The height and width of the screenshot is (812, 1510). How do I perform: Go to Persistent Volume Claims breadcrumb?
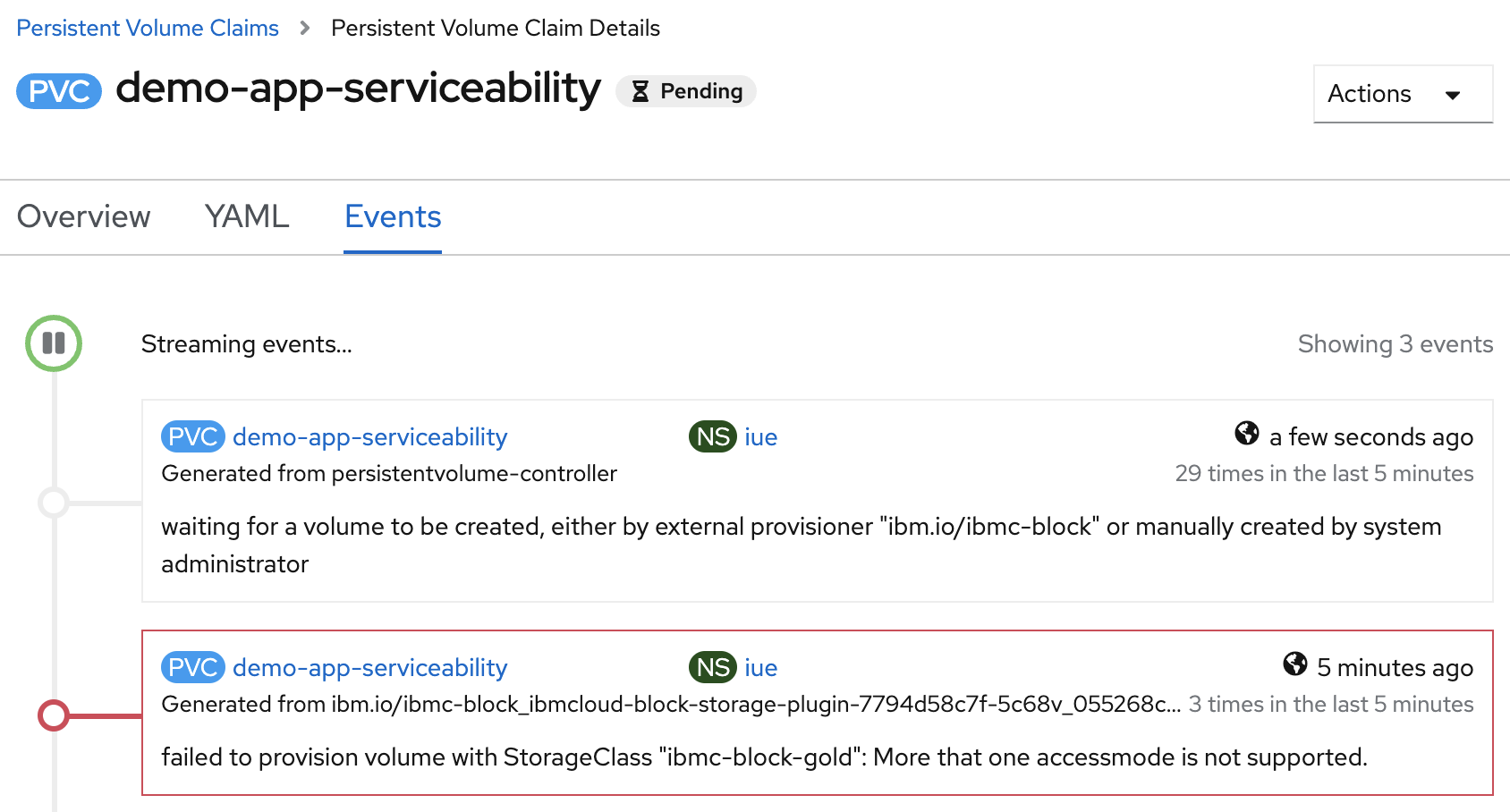click(148, 28)
